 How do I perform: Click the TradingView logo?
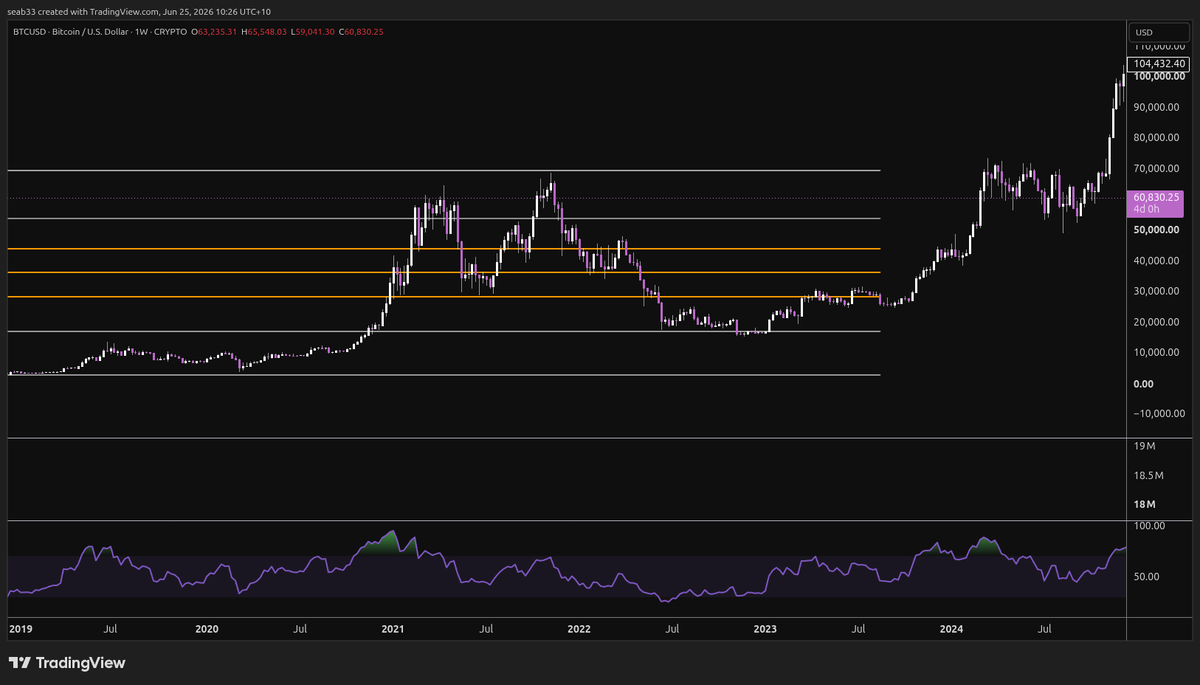tap(67, 663)
